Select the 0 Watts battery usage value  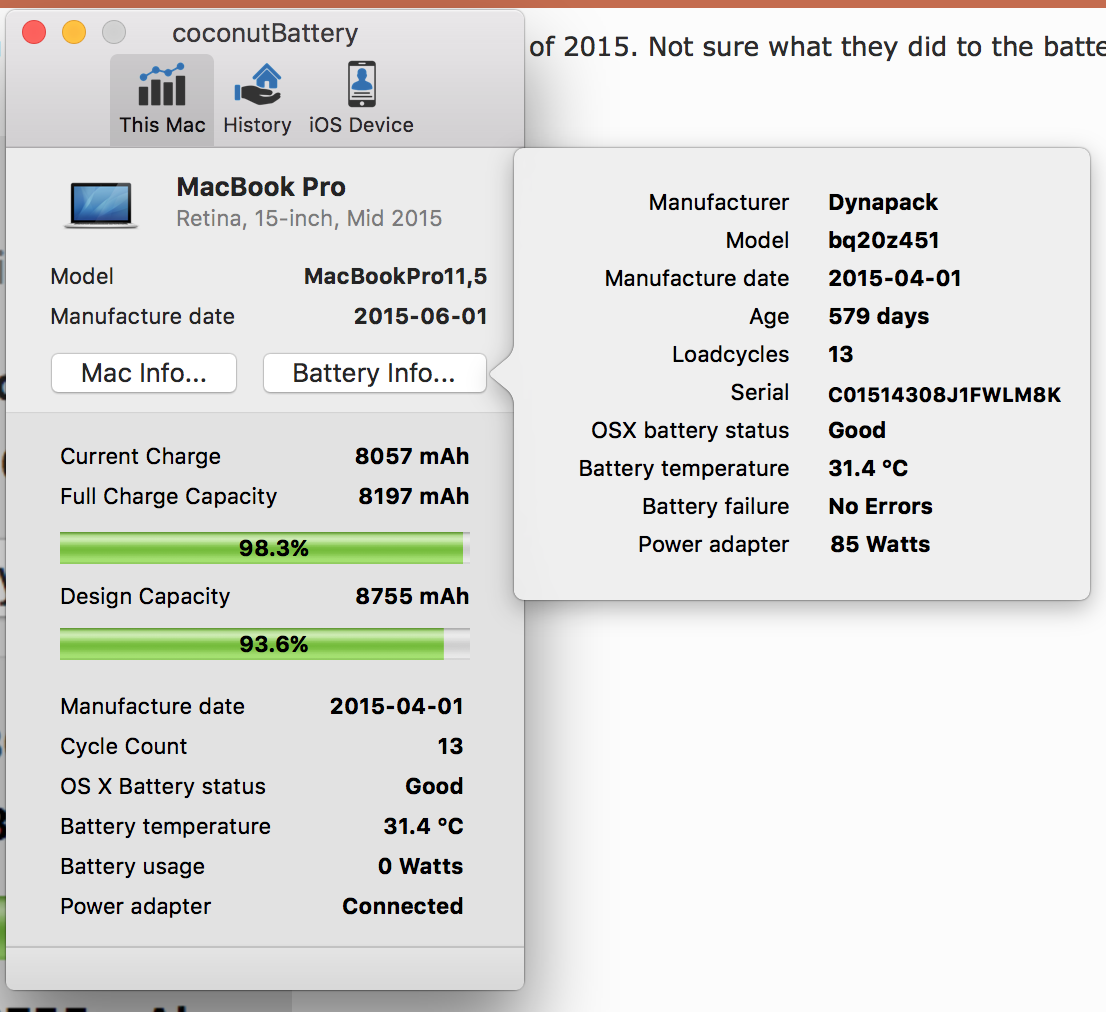click(x=420, y=866)
